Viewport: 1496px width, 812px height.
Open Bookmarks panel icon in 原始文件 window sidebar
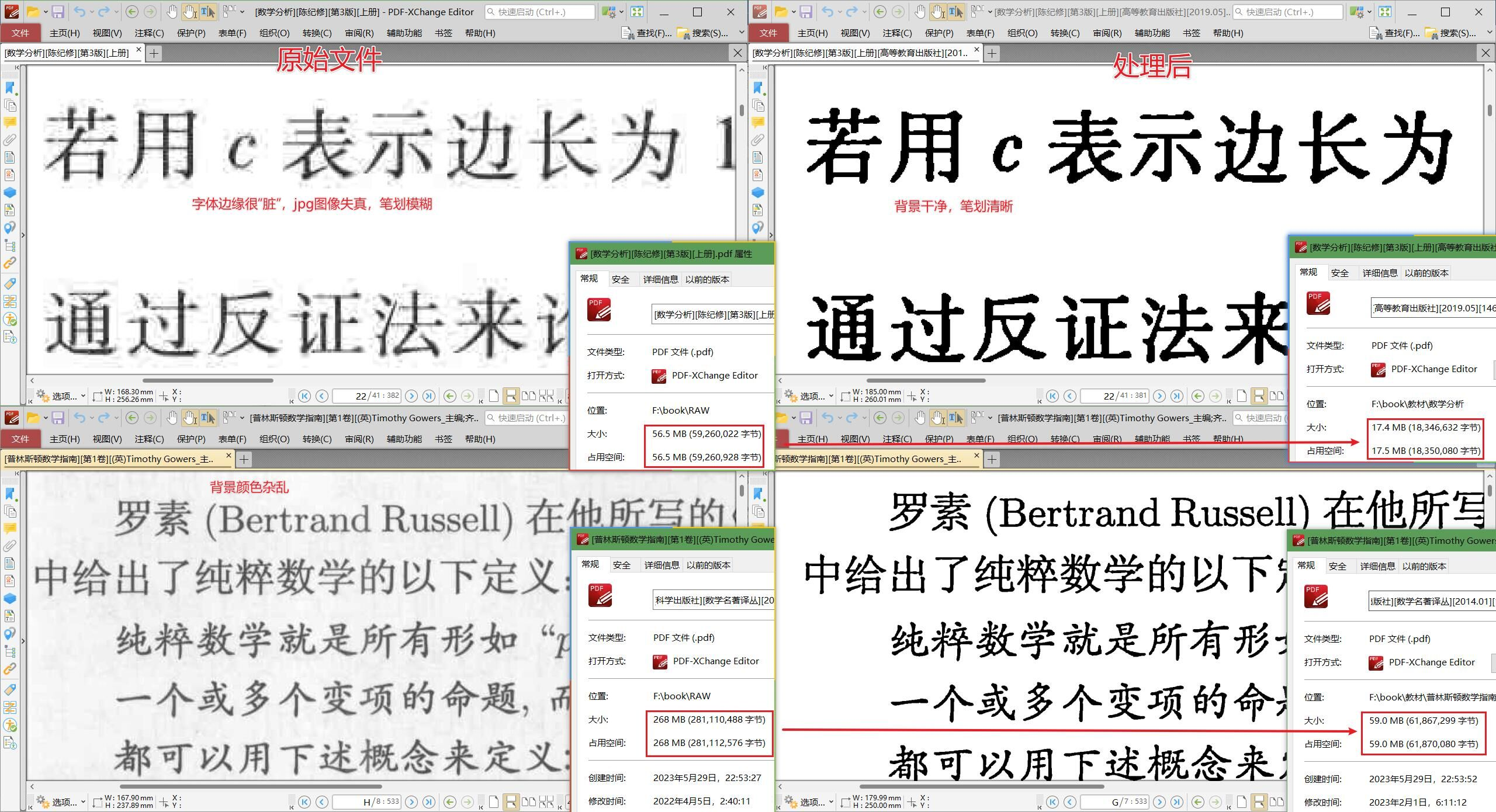pyautogui.click(x=10, y=88)
